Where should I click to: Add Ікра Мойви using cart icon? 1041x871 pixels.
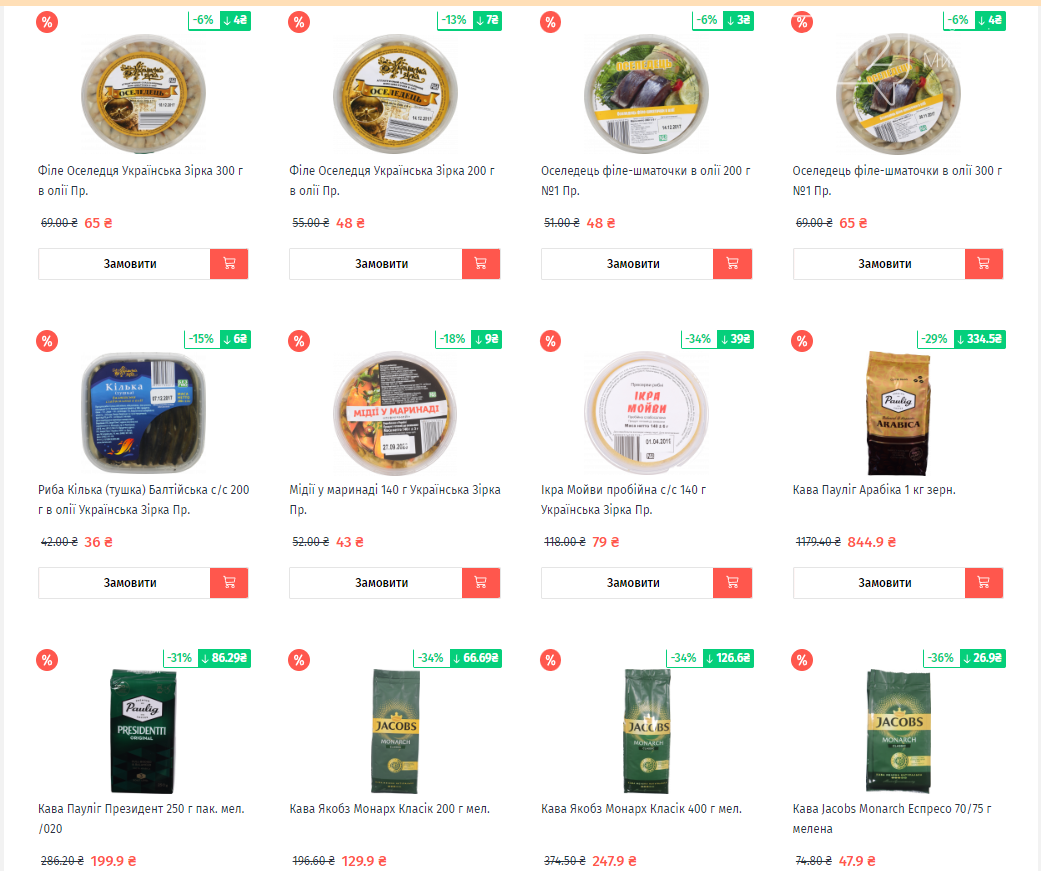732,582
